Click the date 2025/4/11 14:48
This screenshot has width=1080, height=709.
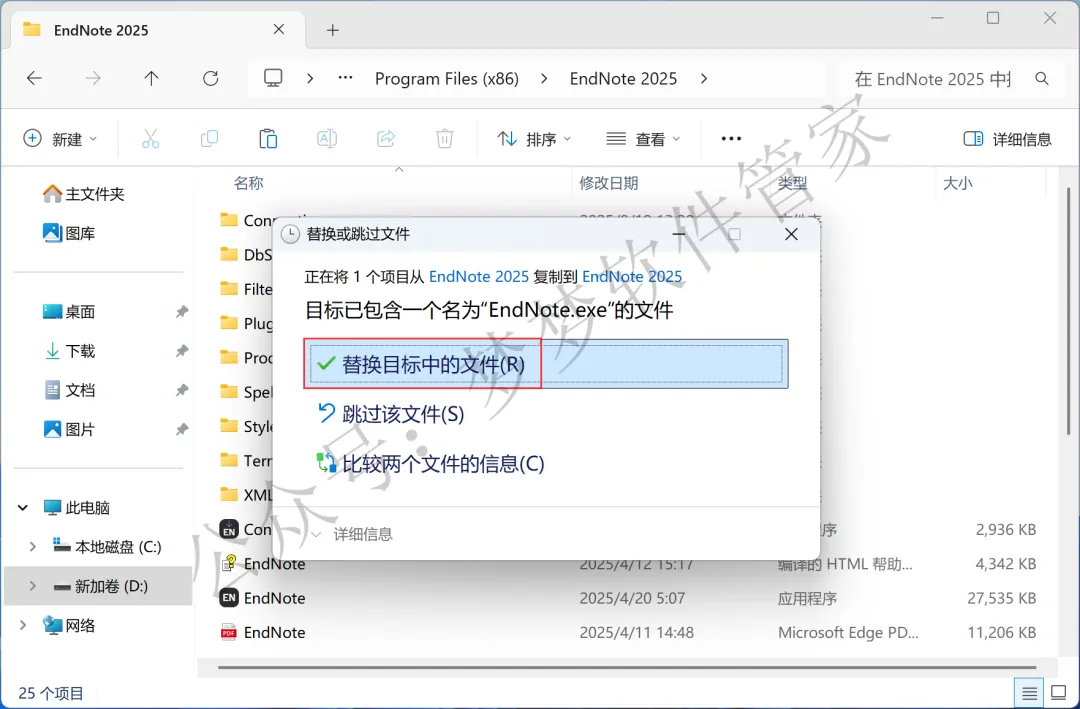(636, 633)
